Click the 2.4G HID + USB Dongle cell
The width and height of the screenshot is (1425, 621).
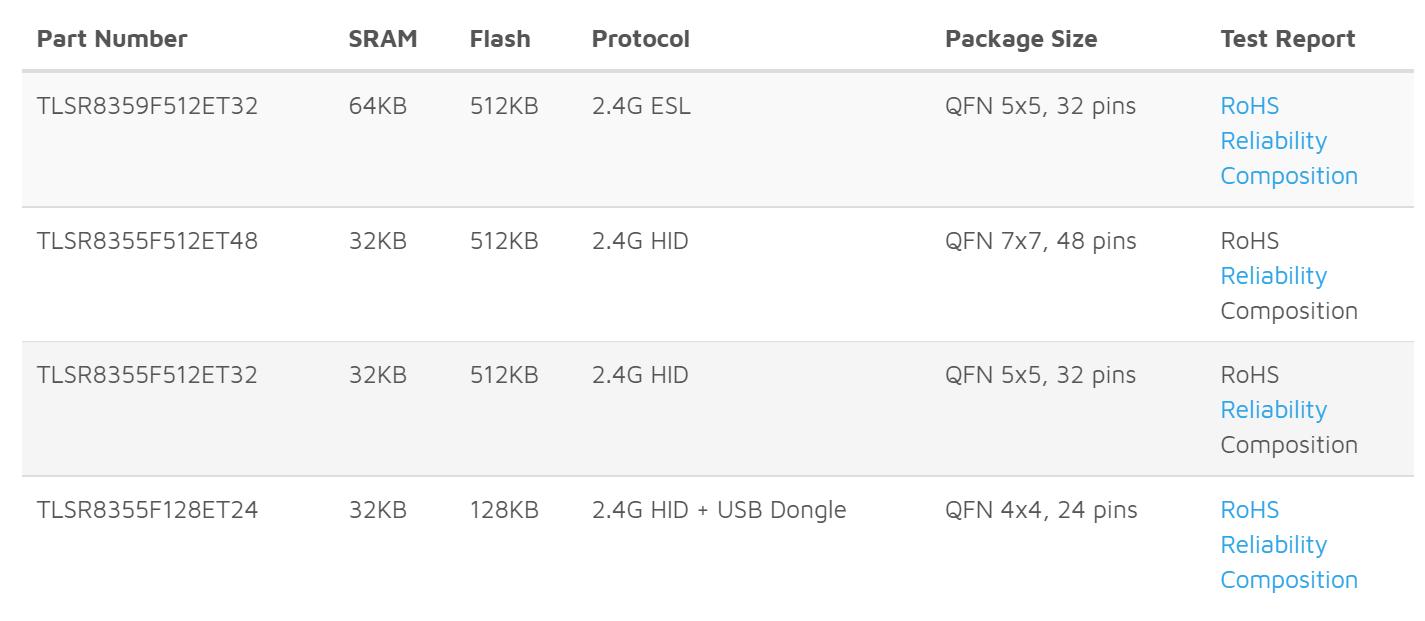pyautogui.click(x=719, y=510)
